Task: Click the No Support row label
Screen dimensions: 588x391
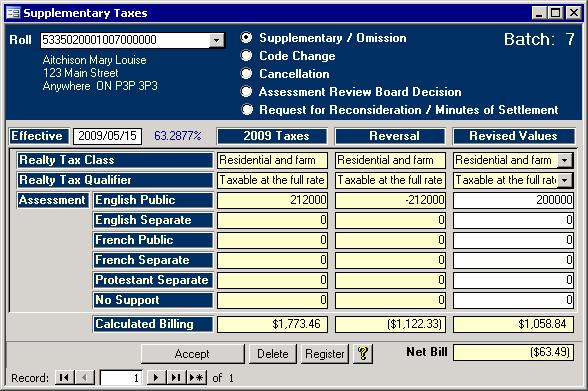Action: (x=153, y=300)
